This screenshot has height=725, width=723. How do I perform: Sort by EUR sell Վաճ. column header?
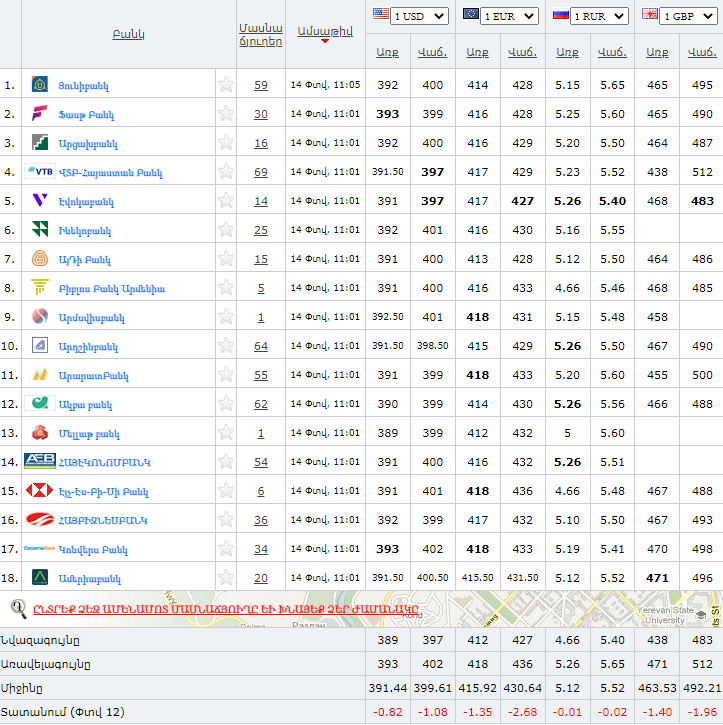(522, 52)
